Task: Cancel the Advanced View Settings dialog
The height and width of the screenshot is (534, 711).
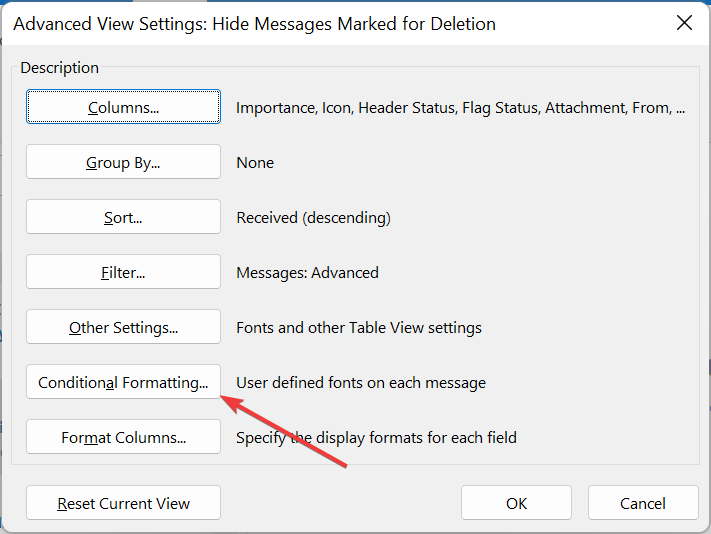Action: [643, 503]
